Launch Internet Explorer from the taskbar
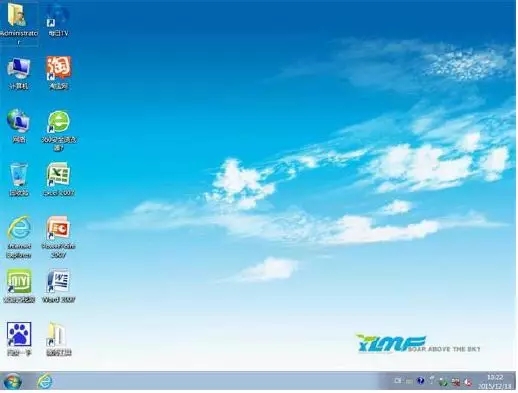This screenshot has height=393, width=518. click(44, 381)
